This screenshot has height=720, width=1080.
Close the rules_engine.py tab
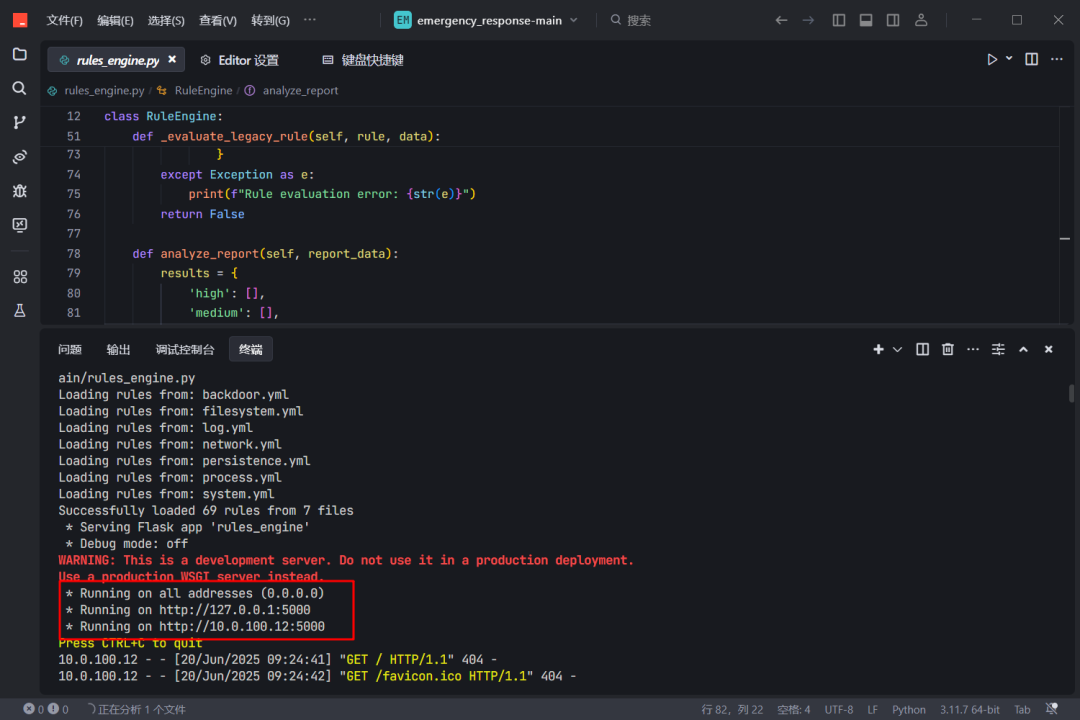click(172, 60)
